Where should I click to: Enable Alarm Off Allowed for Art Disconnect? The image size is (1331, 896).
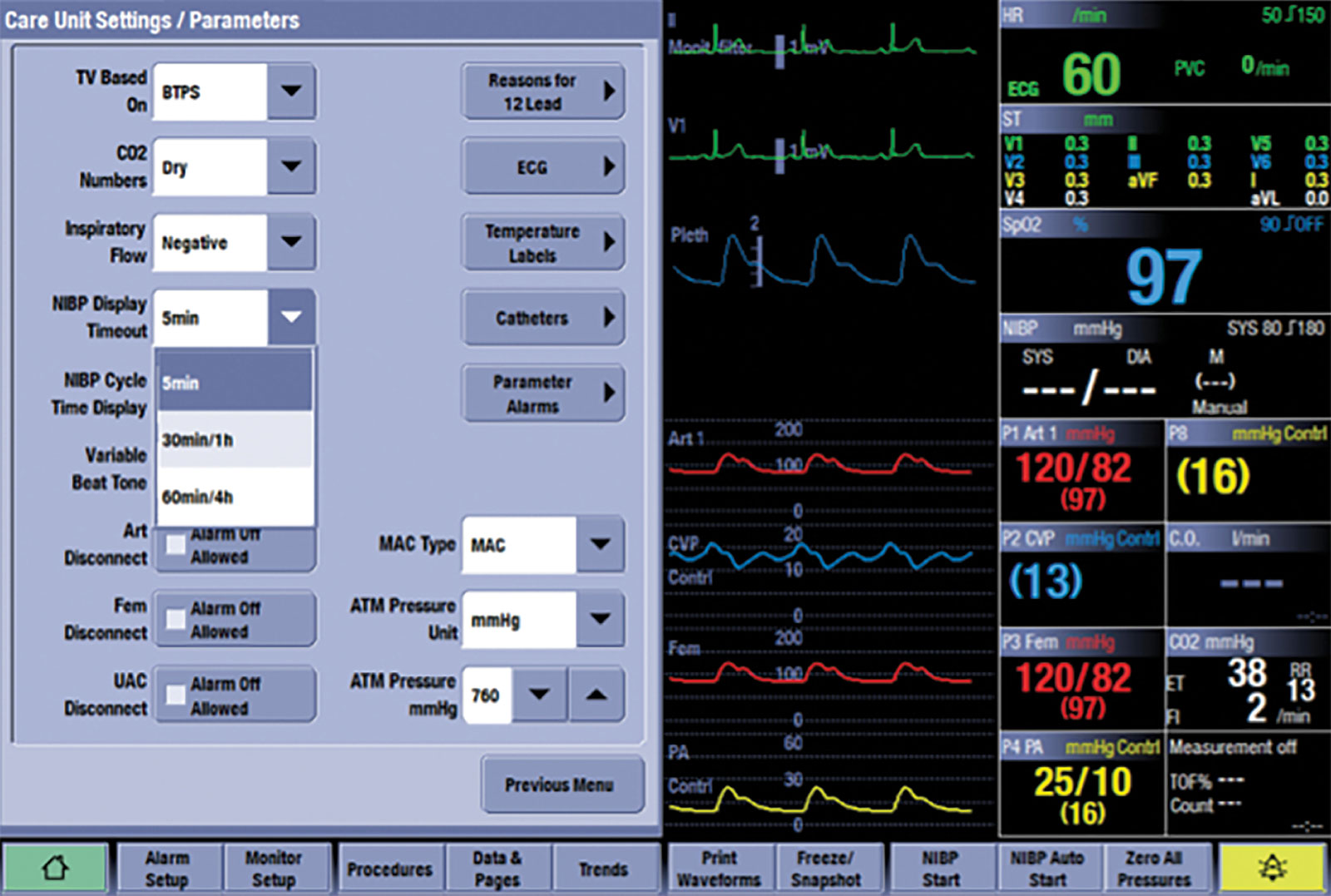pos(174,545)
